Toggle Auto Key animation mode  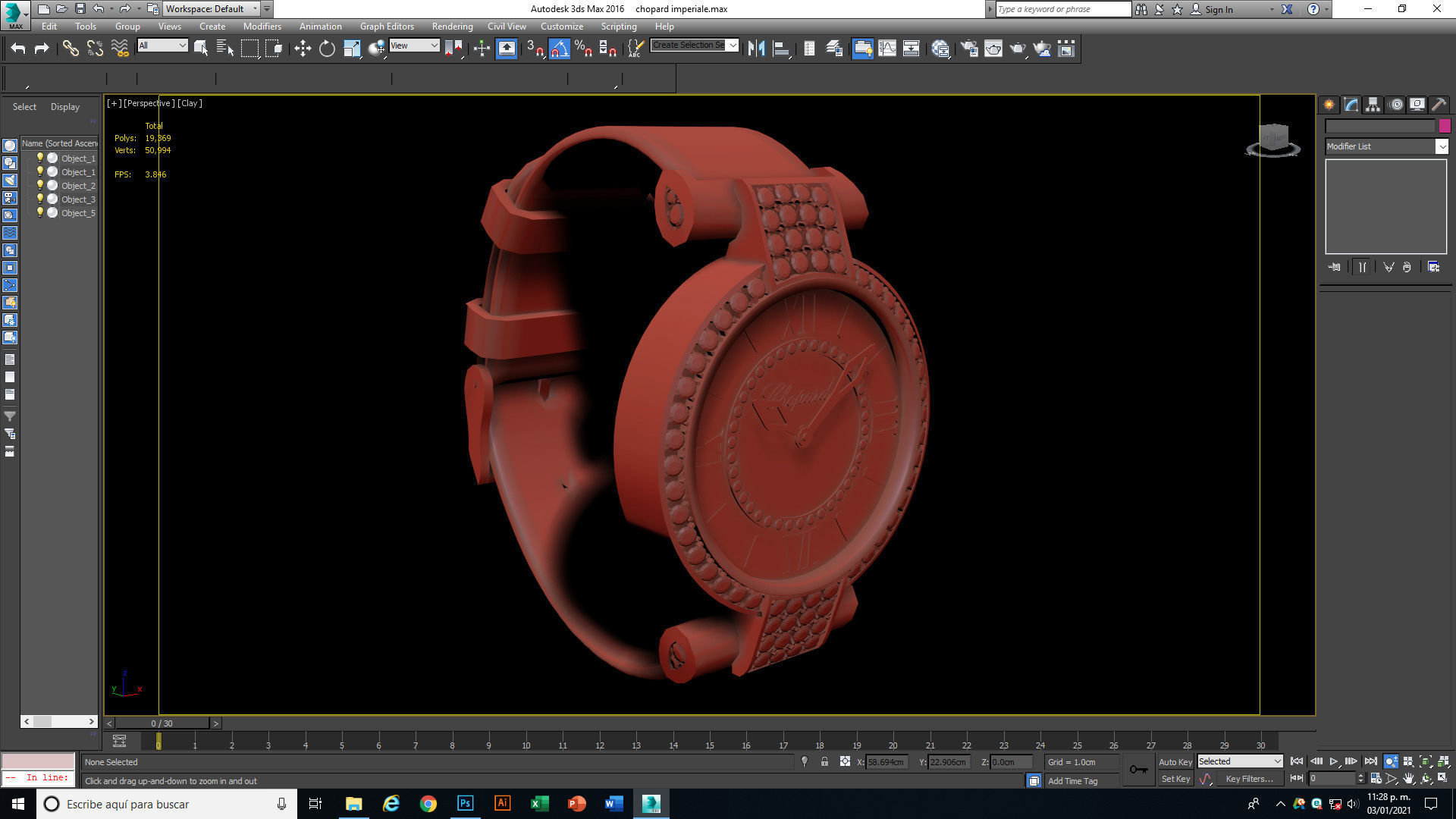1175,761
